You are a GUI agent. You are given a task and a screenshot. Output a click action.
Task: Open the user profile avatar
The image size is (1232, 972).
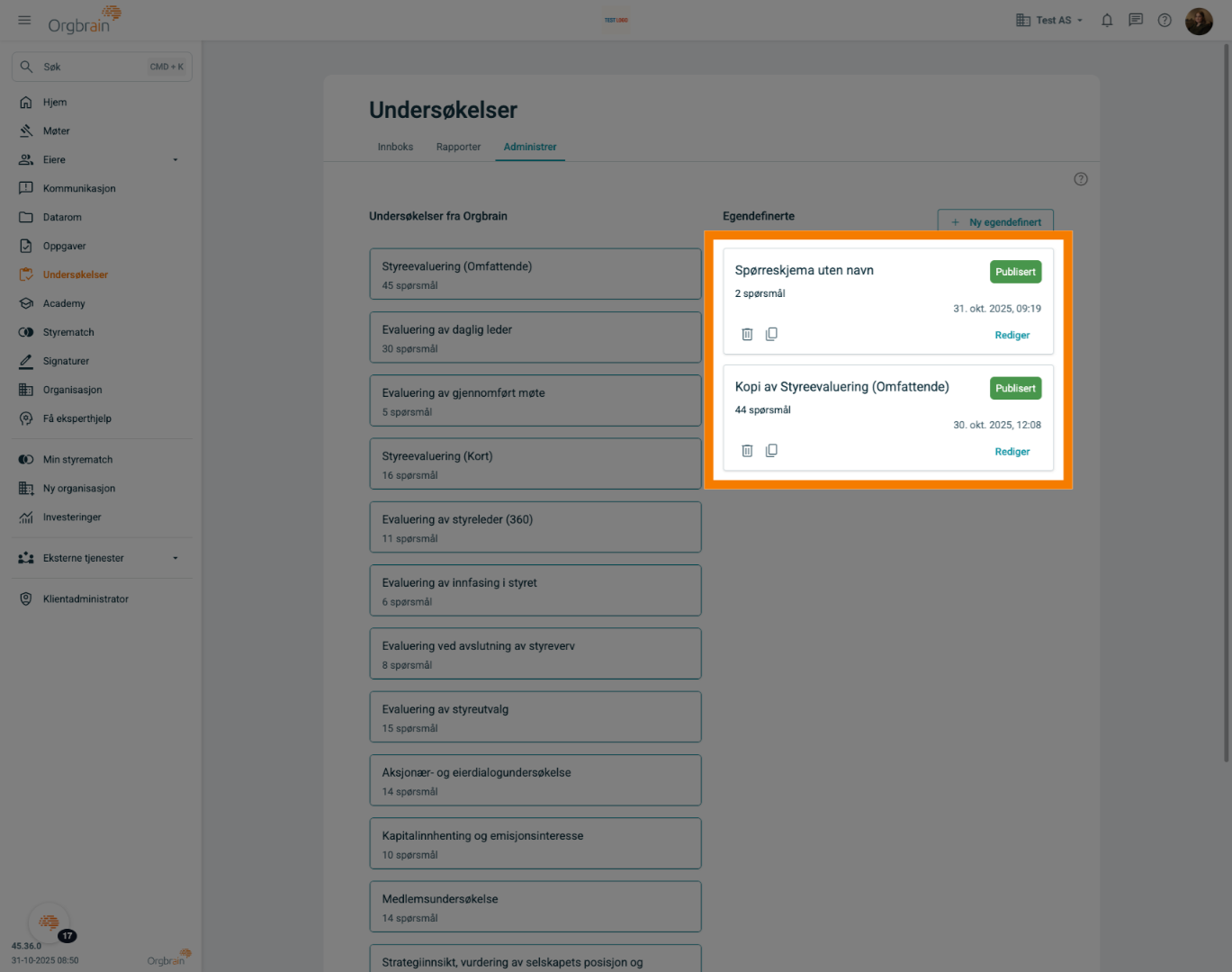[1199, 21]
